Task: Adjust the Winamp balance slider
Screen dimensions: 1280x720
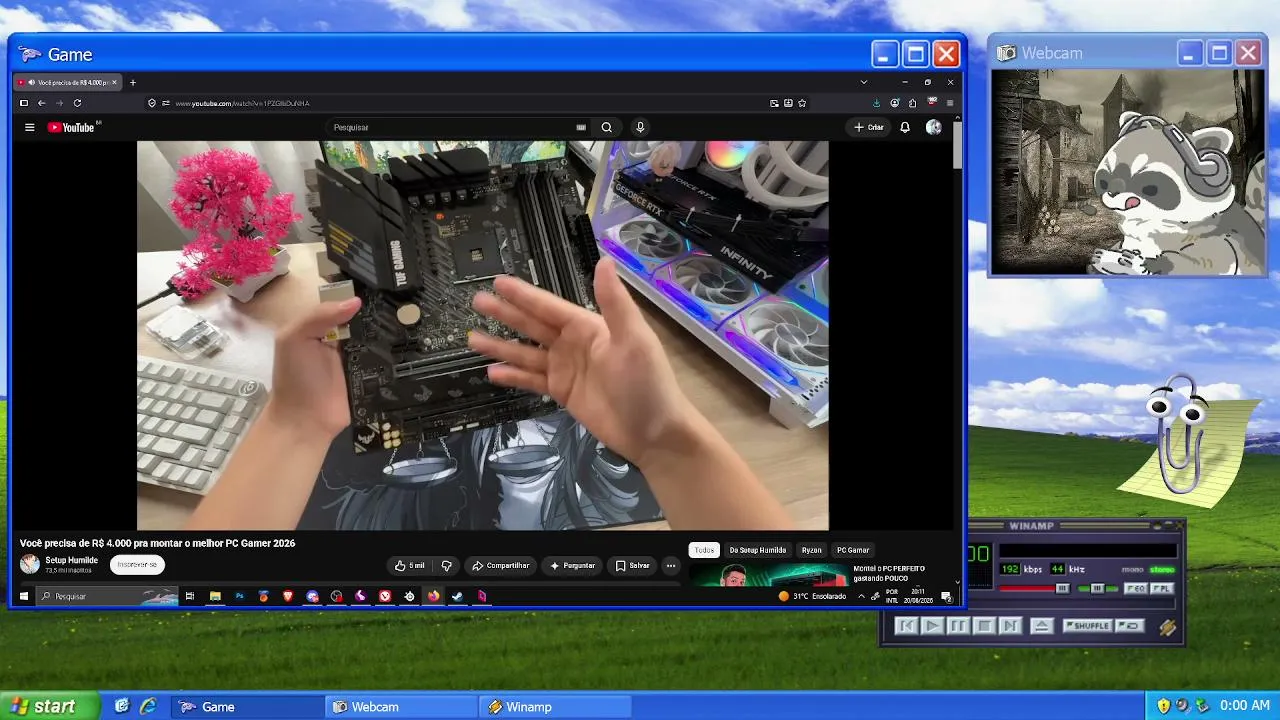Action: tap(1097, 589)
